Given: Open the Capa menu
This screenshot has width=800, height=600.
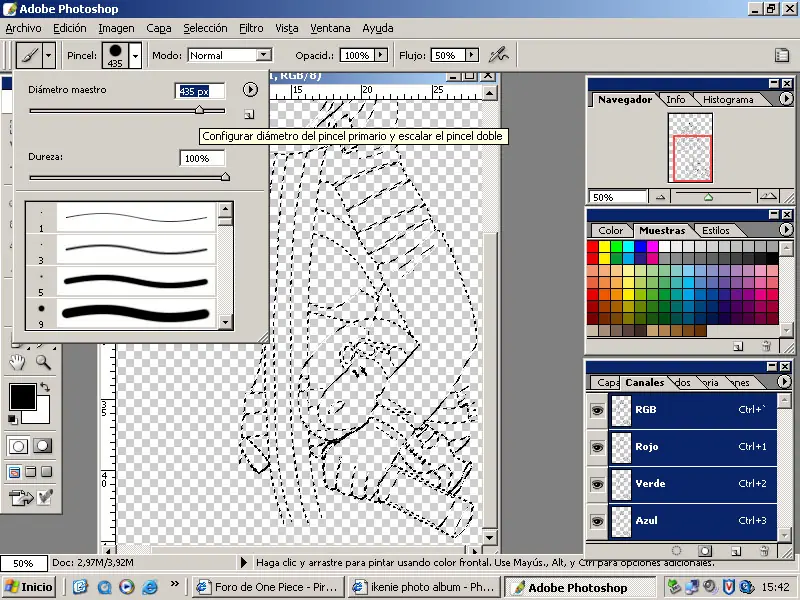Looking at the screenshot, I should pyautogui.click(x=159, y=28).
